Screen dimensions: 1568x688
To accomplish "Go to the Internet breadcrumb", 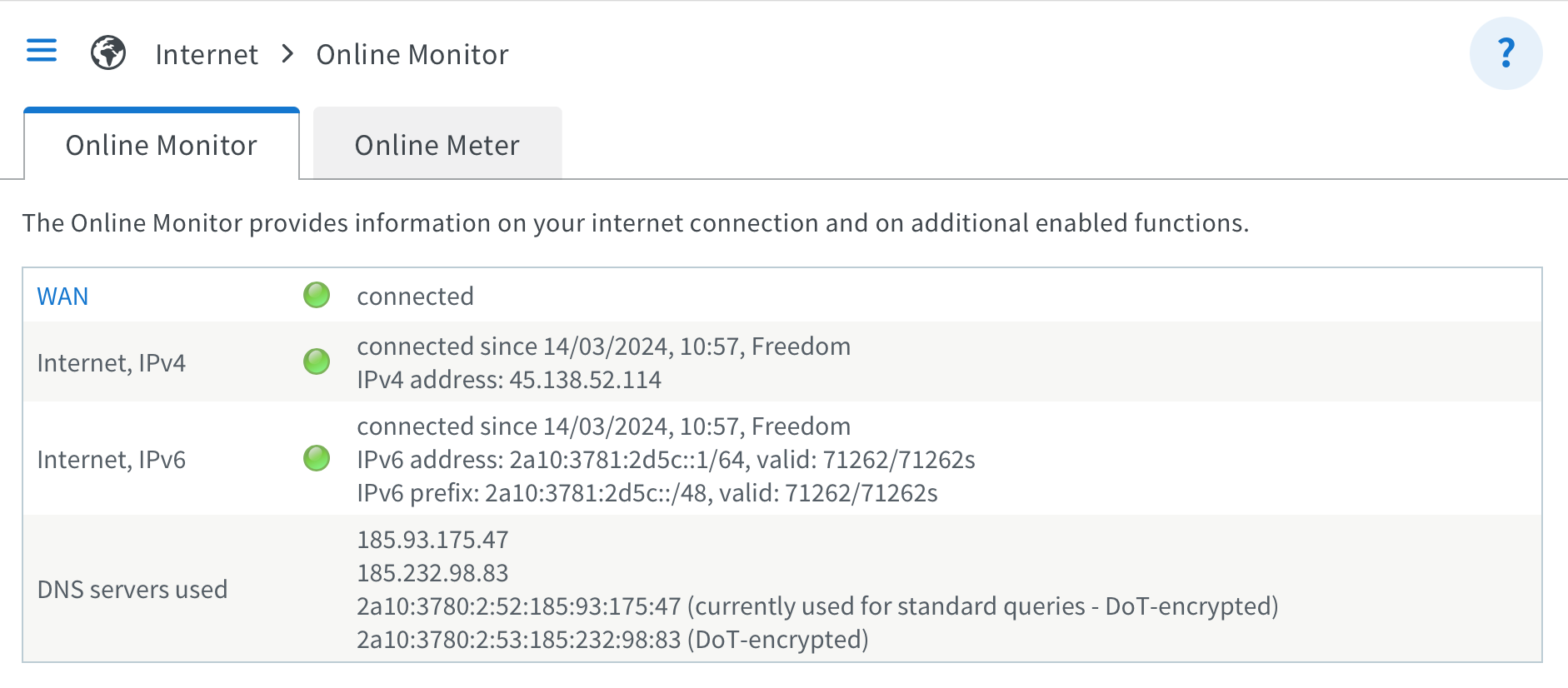I will (207, 55).
